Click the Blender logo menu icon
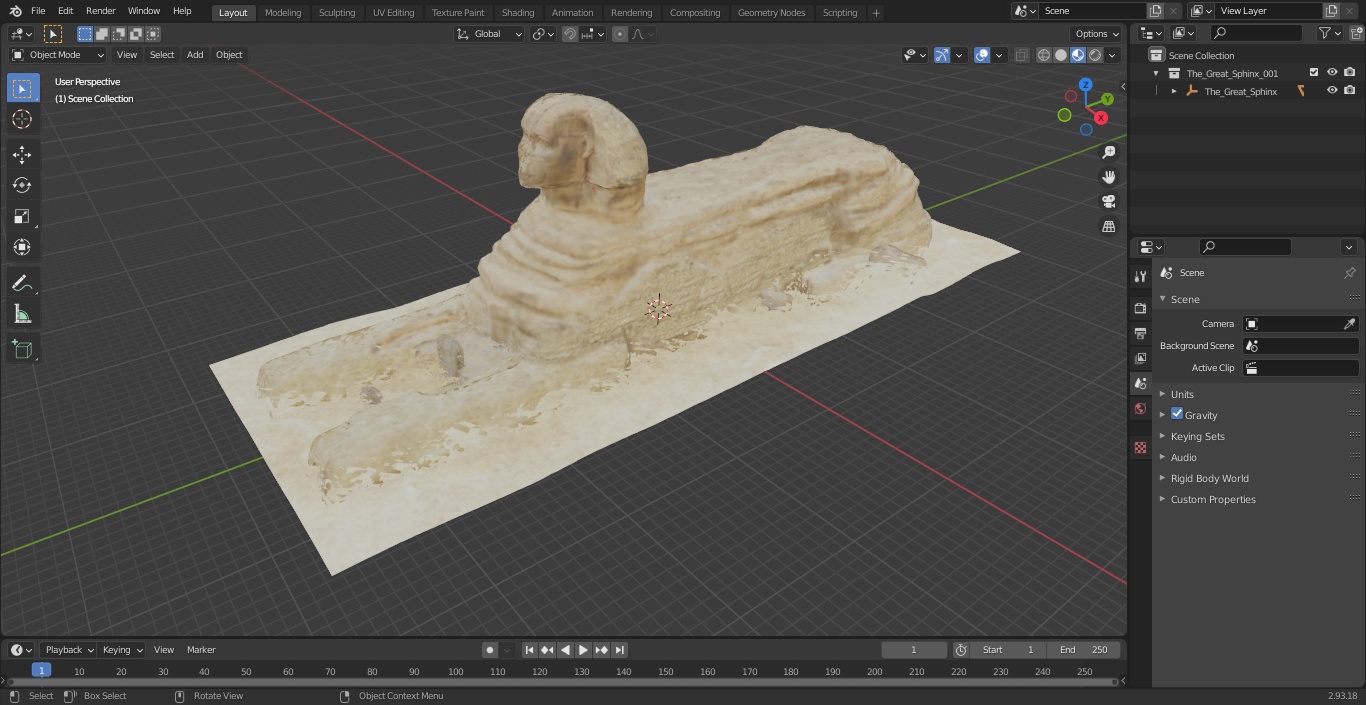Viewport: 1366px width, 705px height. pos(16,11)
